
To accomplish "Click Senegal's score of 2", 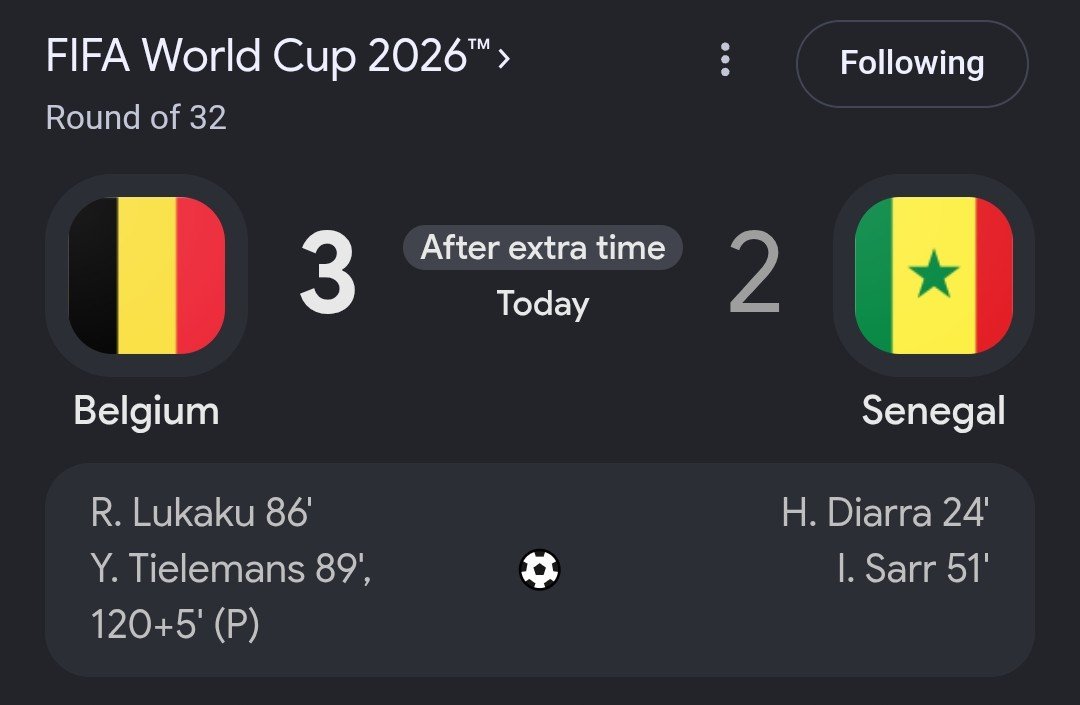I will 754,273.
